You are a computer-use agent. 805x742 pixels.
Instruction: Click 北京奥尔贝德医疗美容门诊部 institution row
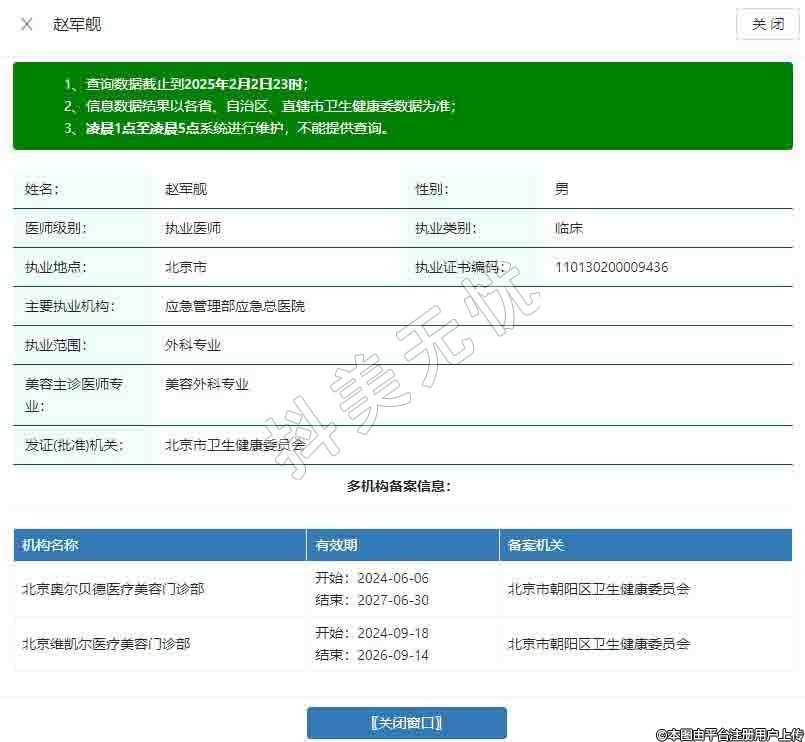113,589
